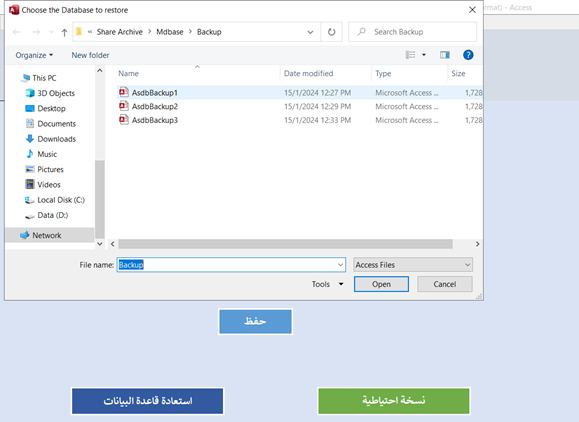Expand the File name dropdown arrow
579x422 pixels.
[340, 265]
